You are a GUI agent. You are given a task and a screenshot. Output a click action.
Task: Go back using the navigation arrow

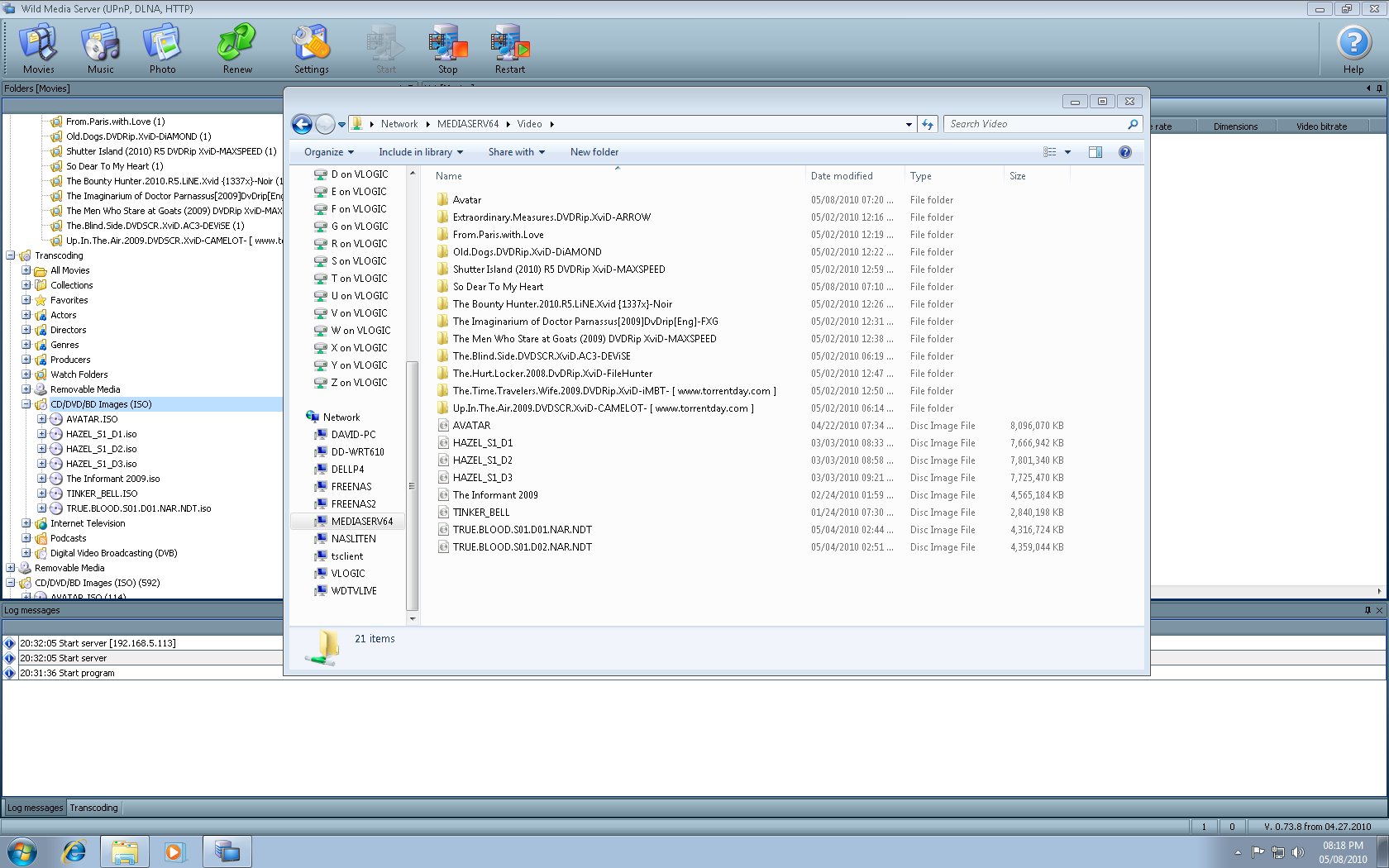(302, 123)
